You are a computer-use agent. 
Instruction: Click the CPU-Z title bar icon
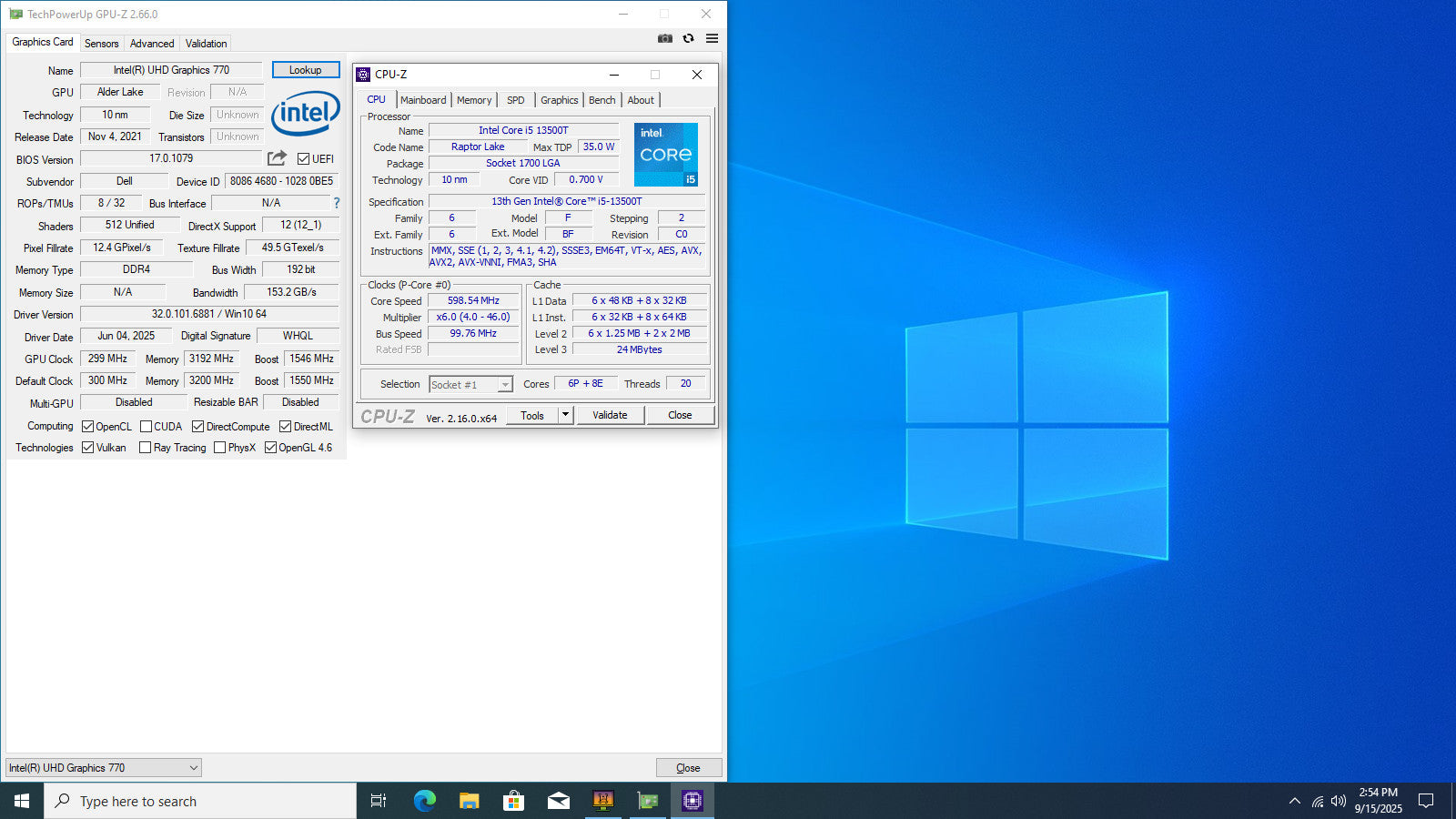coord(363,75)
